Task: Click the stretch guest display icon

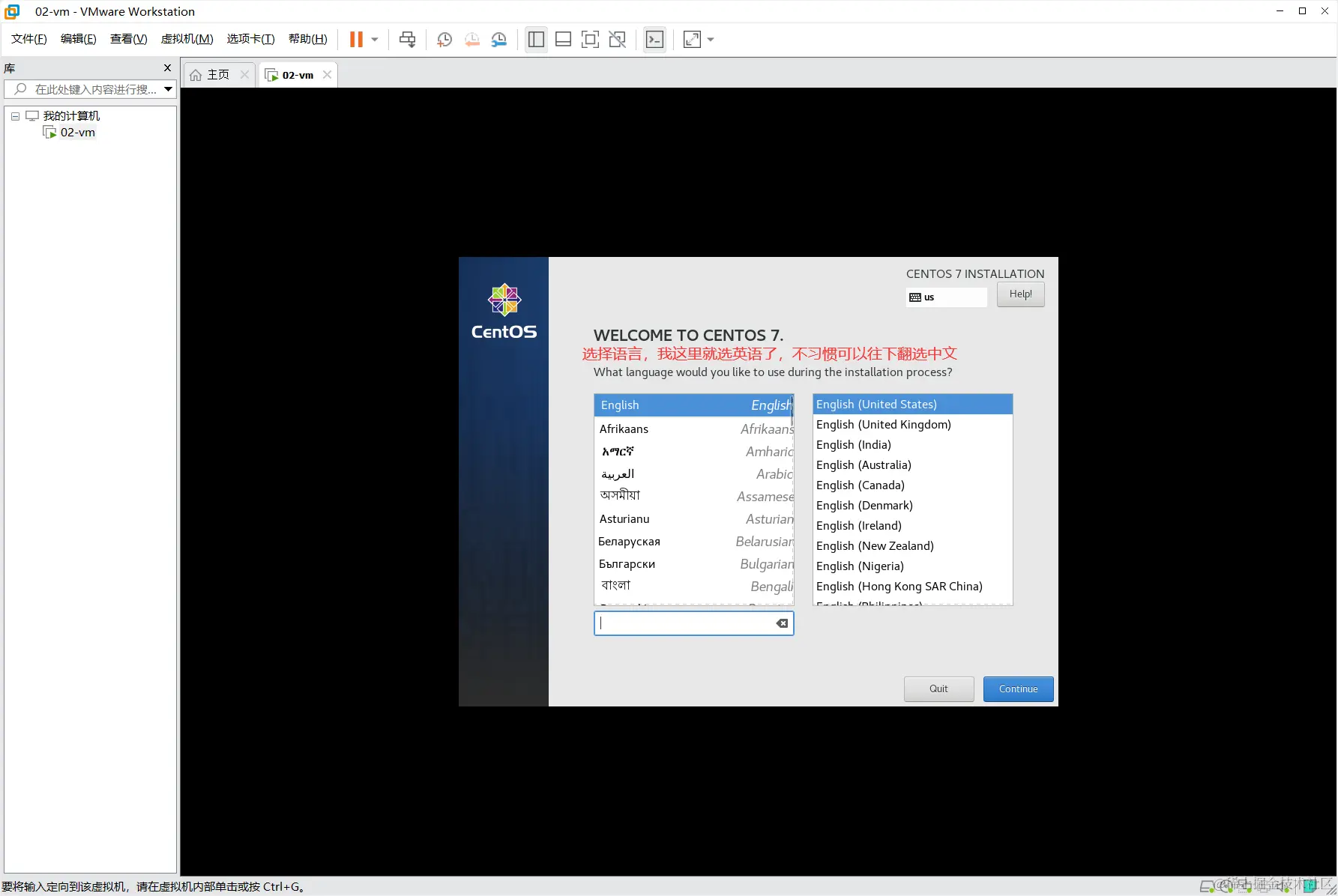Action: pos(692,39)
